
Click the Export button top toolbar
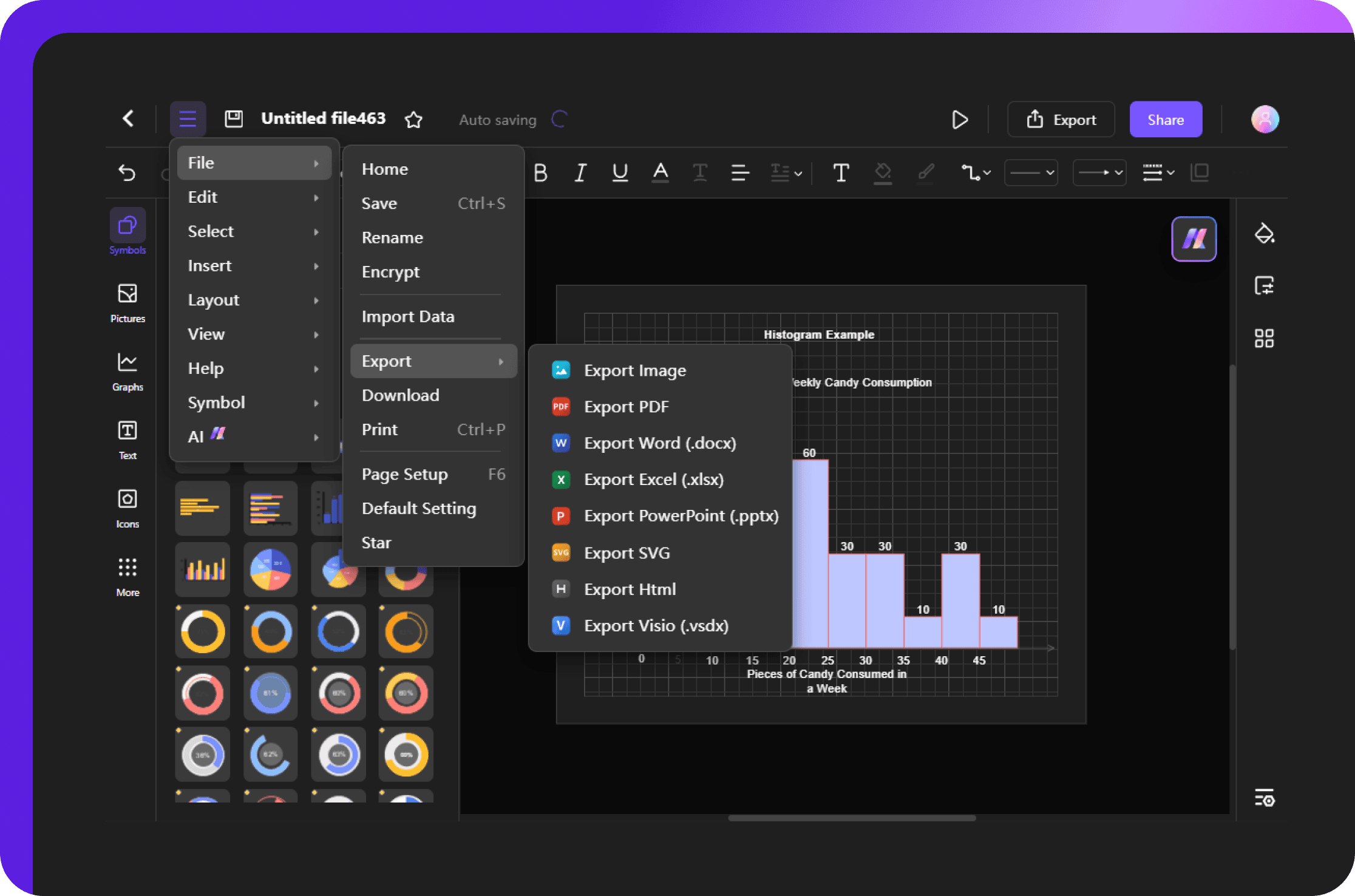(x=1063, y=119)
